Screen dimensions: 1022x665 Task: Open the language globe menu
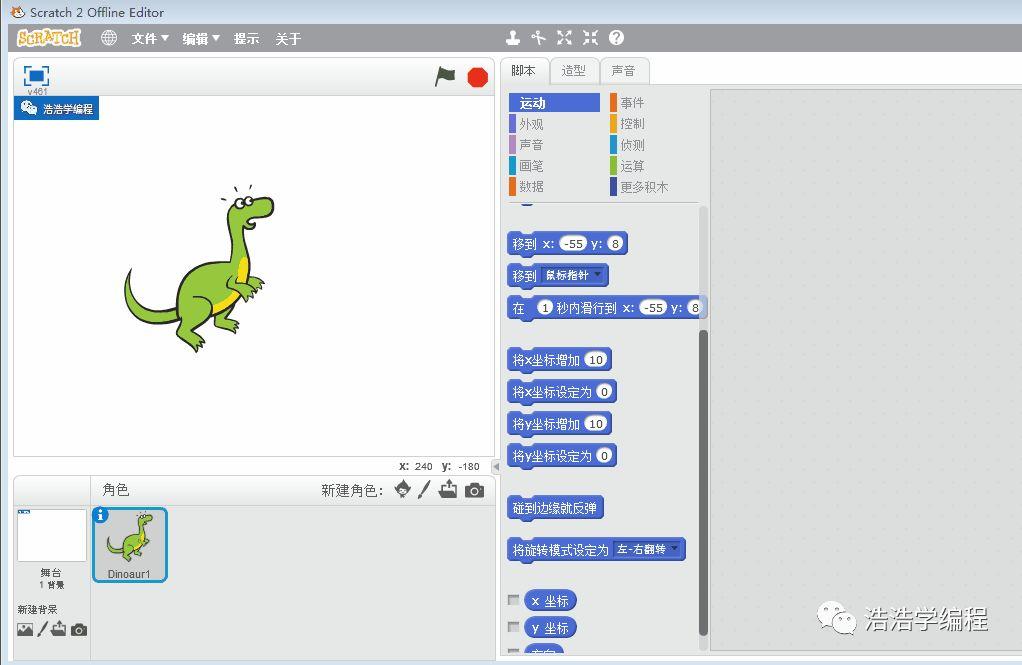[x=109, y=38]
